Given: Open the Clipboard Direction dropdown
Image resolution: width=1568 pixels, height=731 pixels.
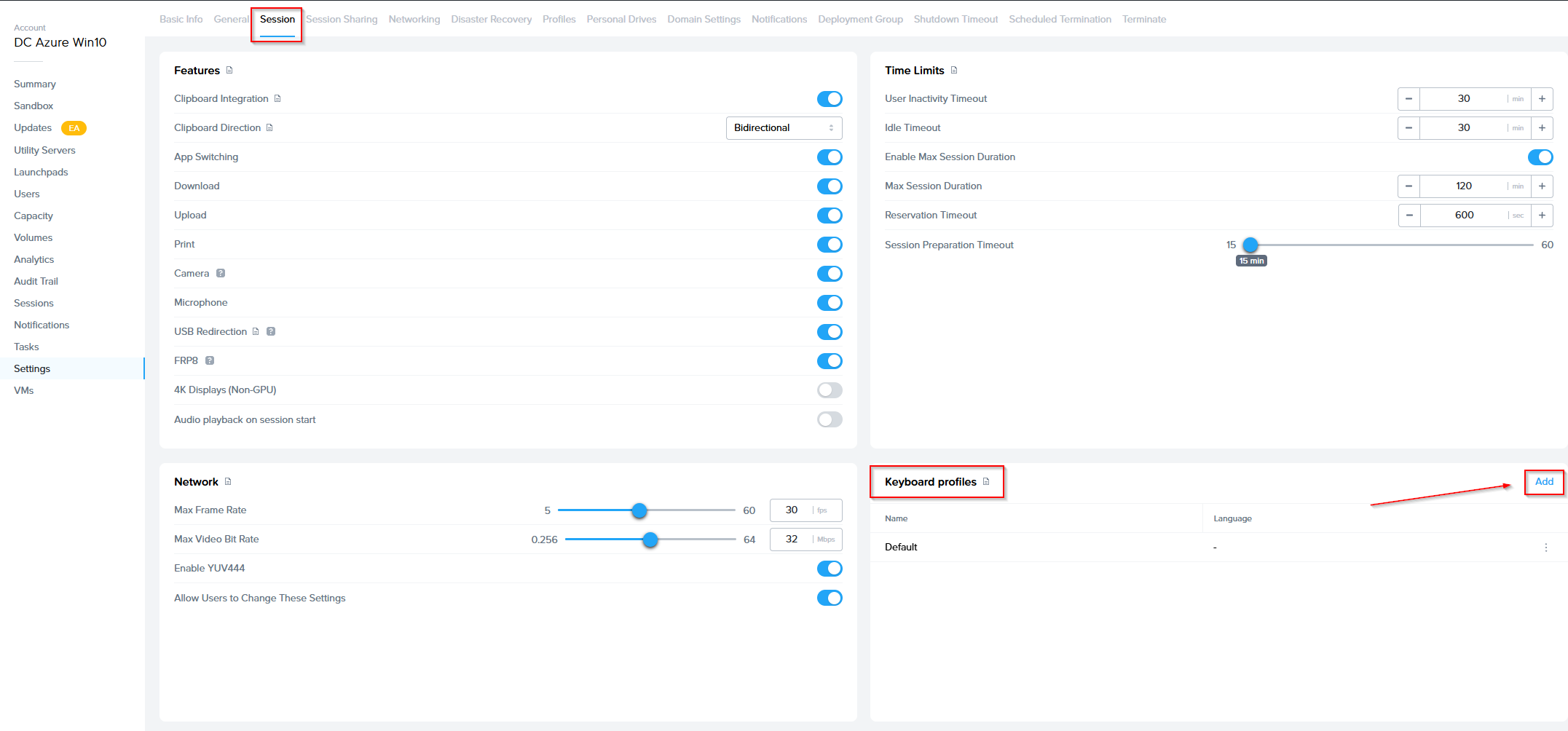Looking at the screenshot, I should tap(784, 128).
